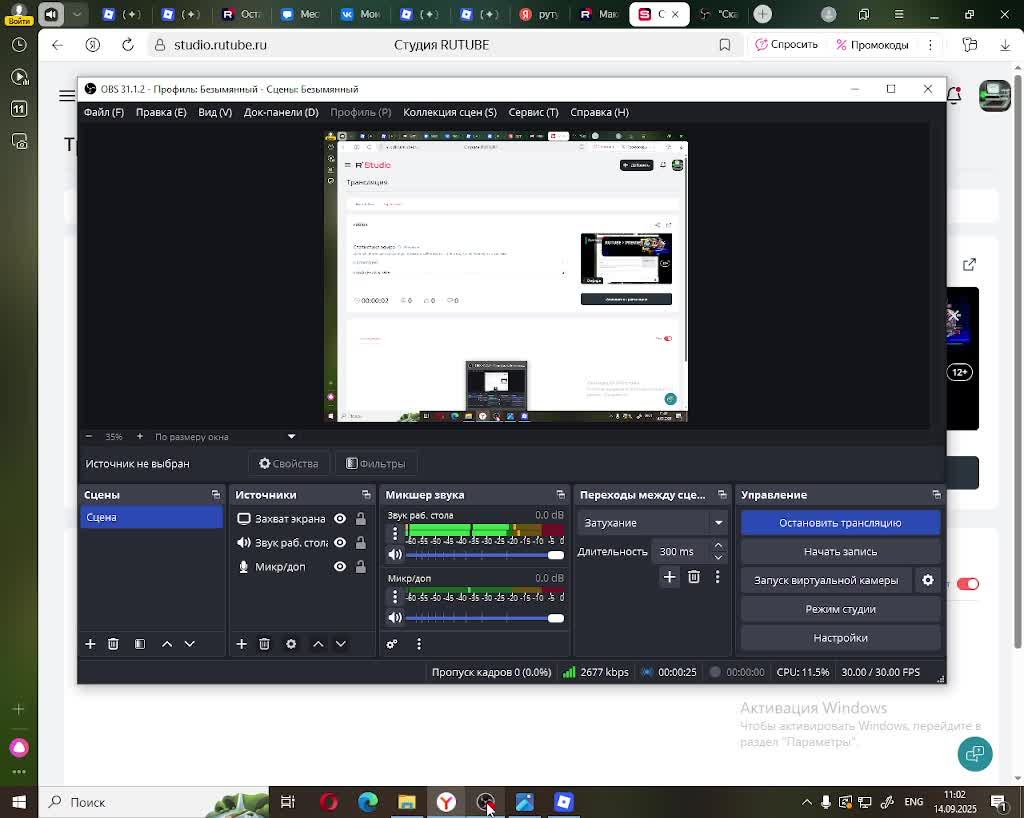Adjust Микр/доп volume slider
This screenshot has width=1024, height=818.
(484, 618)
